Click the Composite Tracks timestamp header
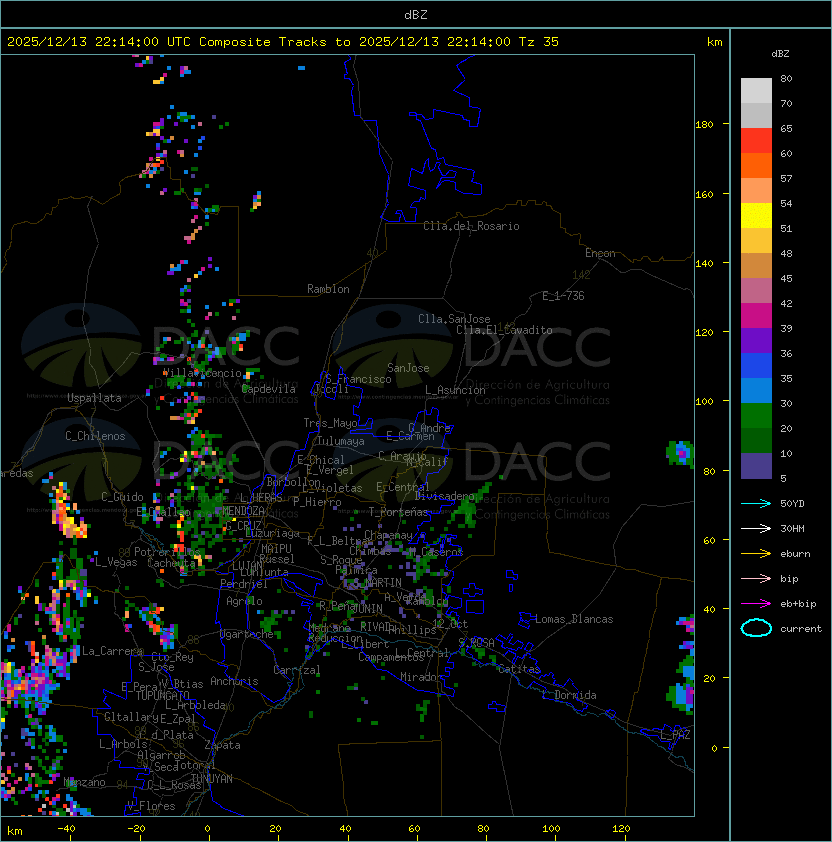 283,42
